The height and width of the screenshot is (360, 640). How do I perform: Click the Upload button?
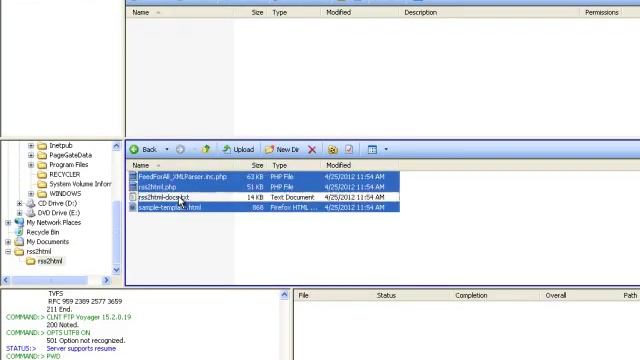(x=238, y=149)
